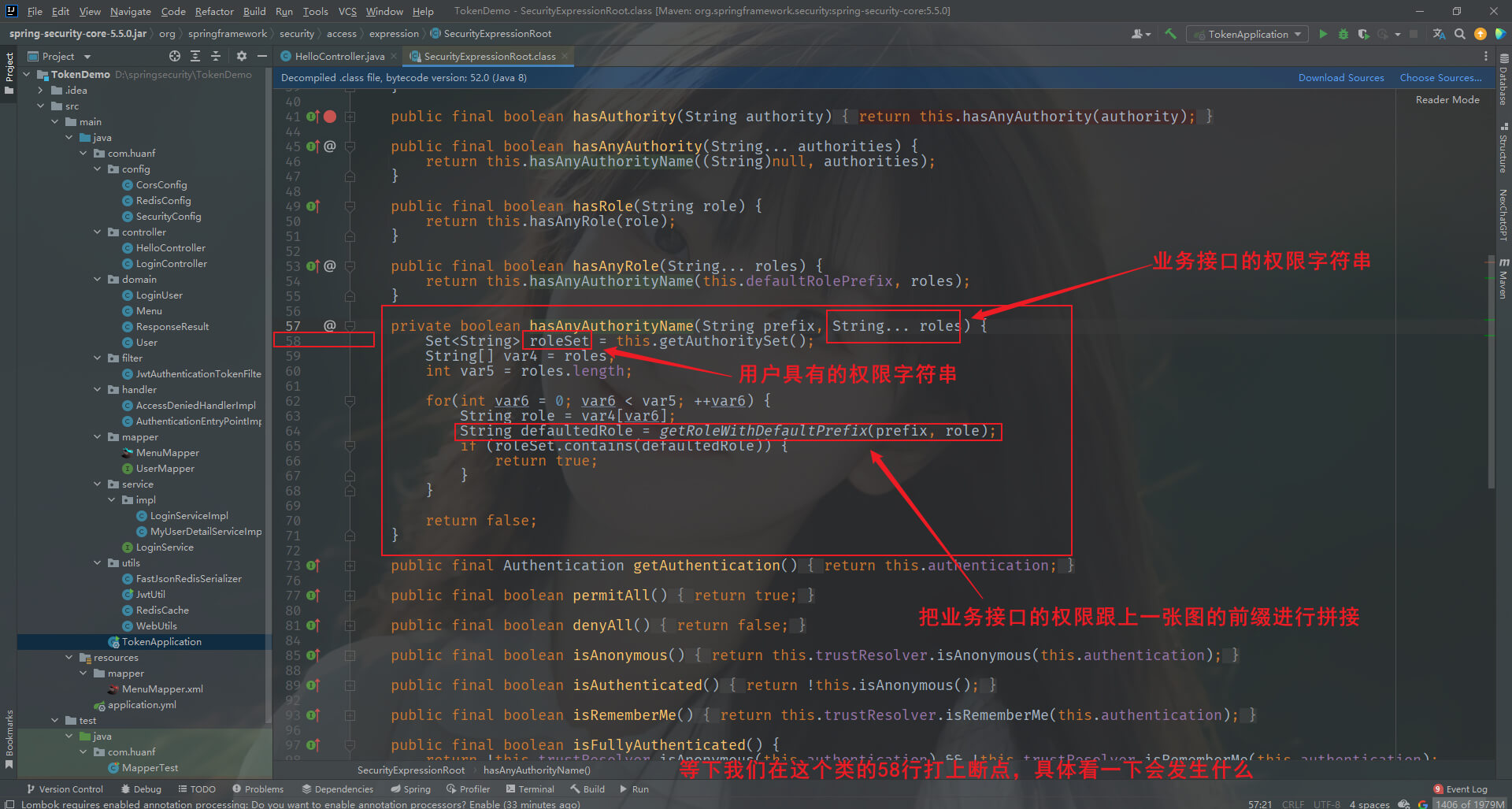
Task: Collapse all nodes in the Project panel
Action: click(x=216, y=56)
